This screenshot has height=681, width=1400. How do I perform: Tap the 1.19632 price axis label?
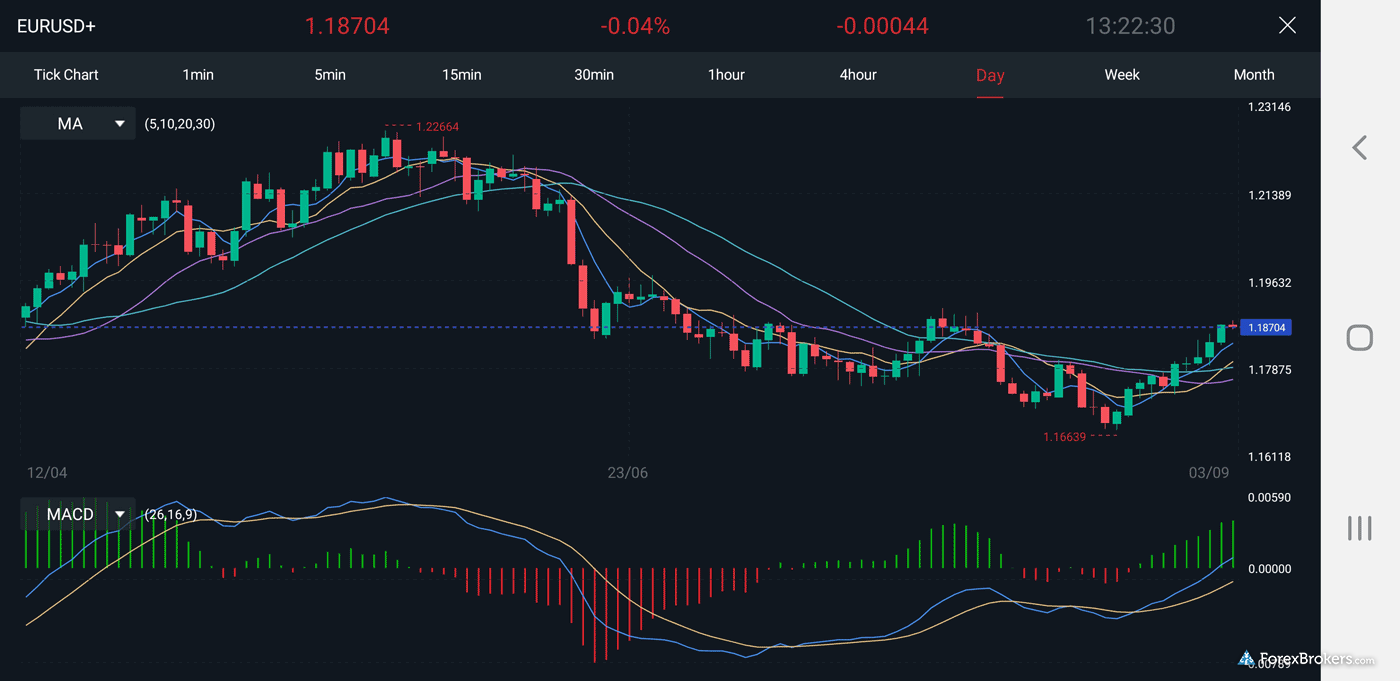(x=1270, y=283)
